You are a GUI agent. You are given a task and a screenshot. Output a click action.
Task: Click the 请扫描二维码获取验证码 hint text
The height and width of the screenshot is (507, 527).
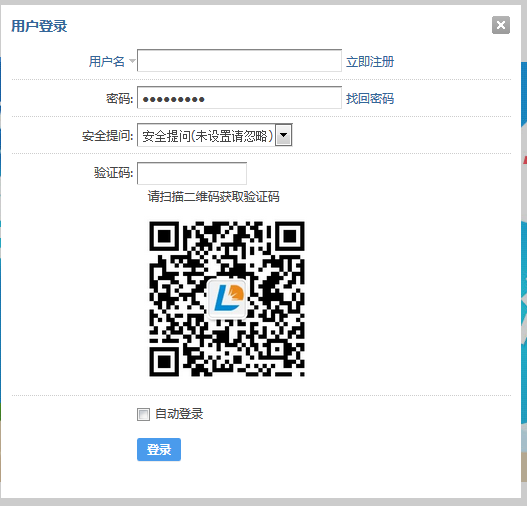(x=213, y=197)
